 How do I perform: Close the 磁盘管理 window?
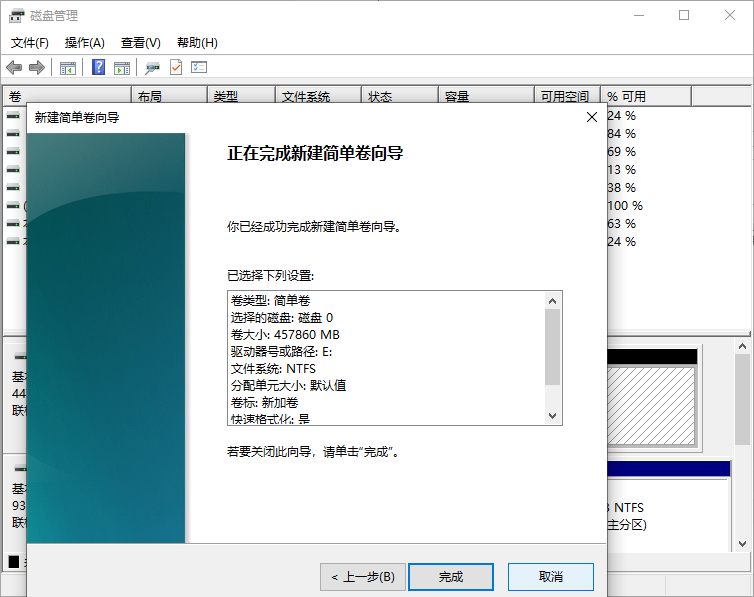(729, 15)
